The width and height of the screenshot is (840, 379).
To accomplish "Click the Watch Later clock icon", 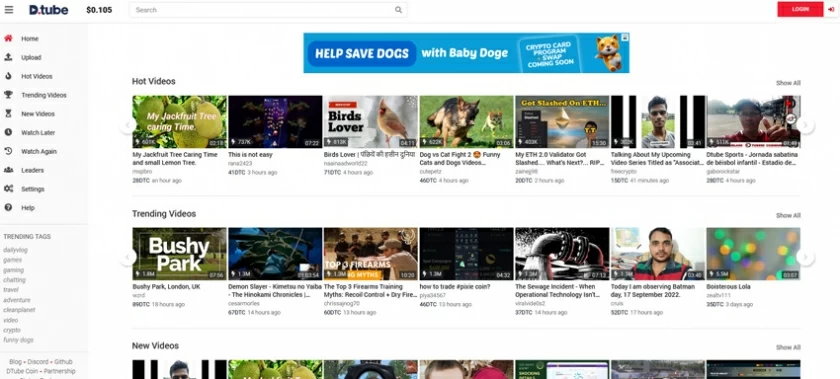I will point(8,132).
